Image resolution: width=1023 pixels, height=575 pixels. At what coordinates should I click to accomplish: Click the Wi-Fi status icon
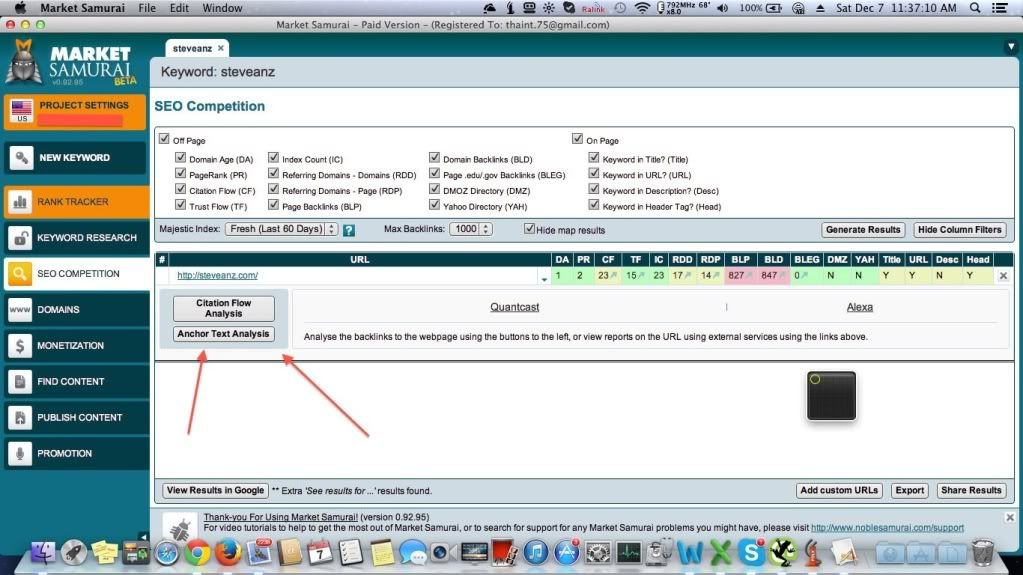tap(643, 8)
